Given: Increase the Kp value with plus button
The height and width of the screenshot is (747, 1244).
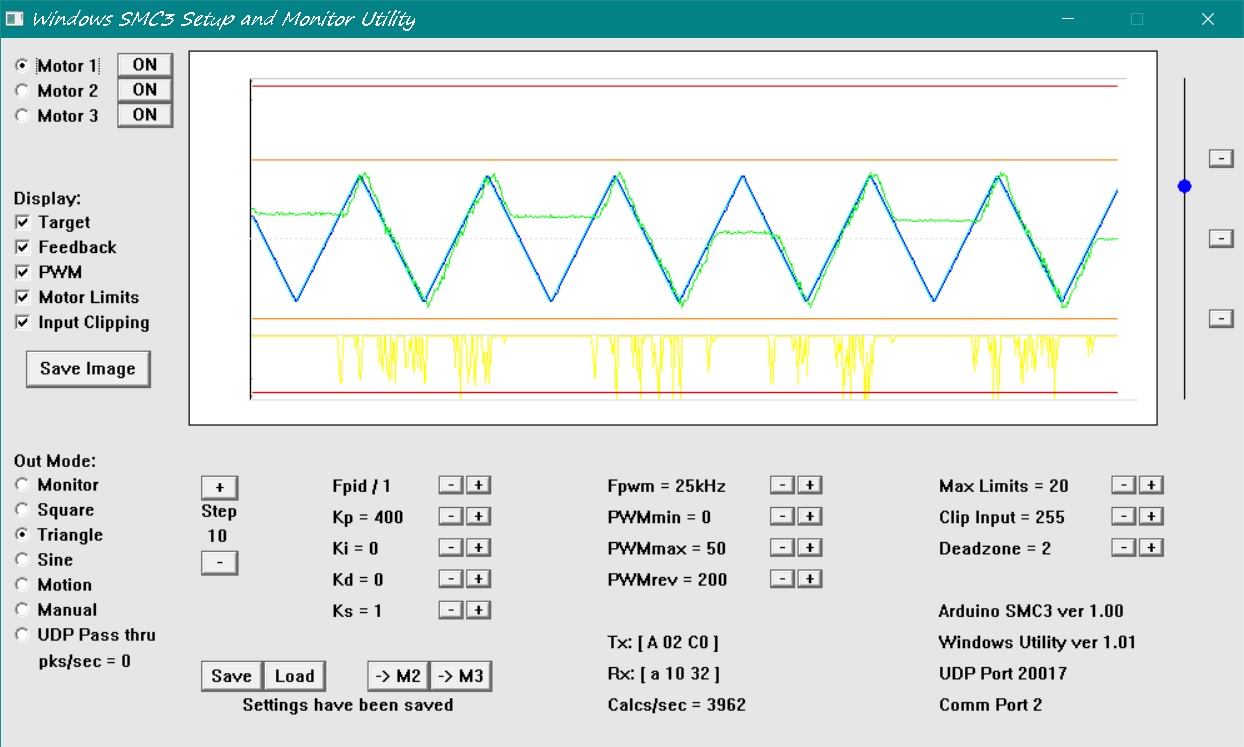Looking at the screenshot, I should (x=479, y=517).
